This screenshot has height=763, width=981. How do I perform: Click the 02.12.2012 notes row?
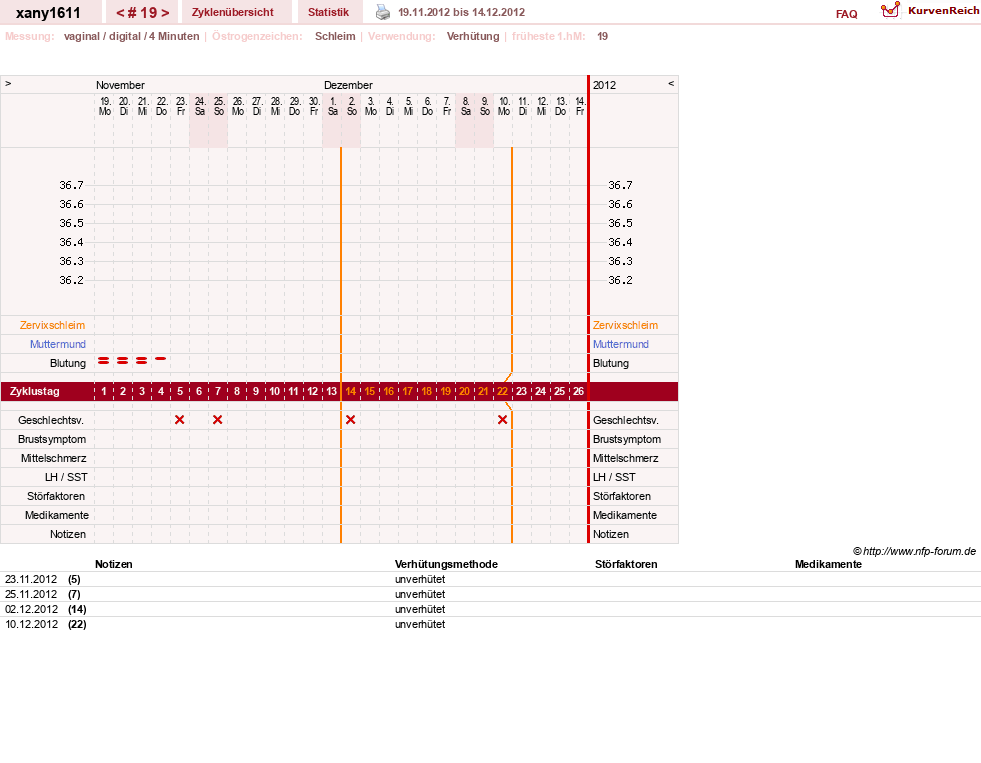click(490, 609)
